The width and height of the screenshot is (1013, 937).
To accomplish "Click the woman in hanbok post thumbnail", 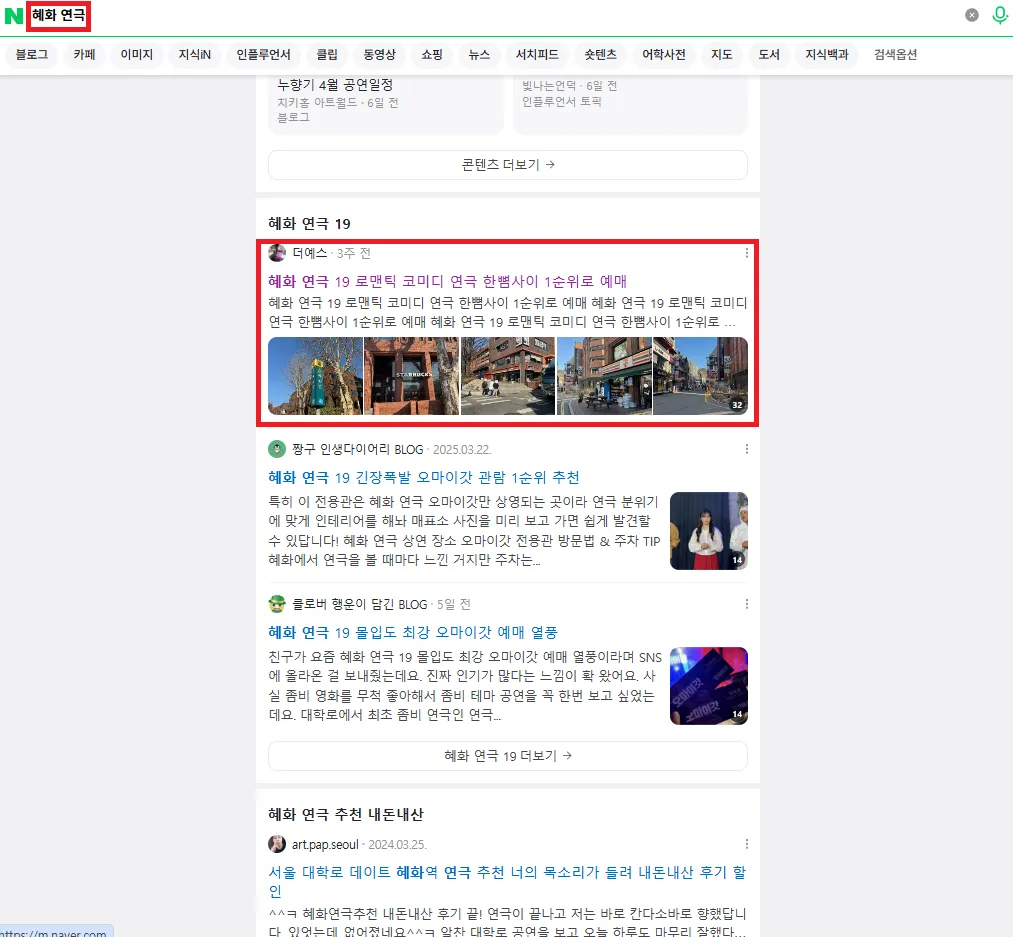I will tap(709, 531).
